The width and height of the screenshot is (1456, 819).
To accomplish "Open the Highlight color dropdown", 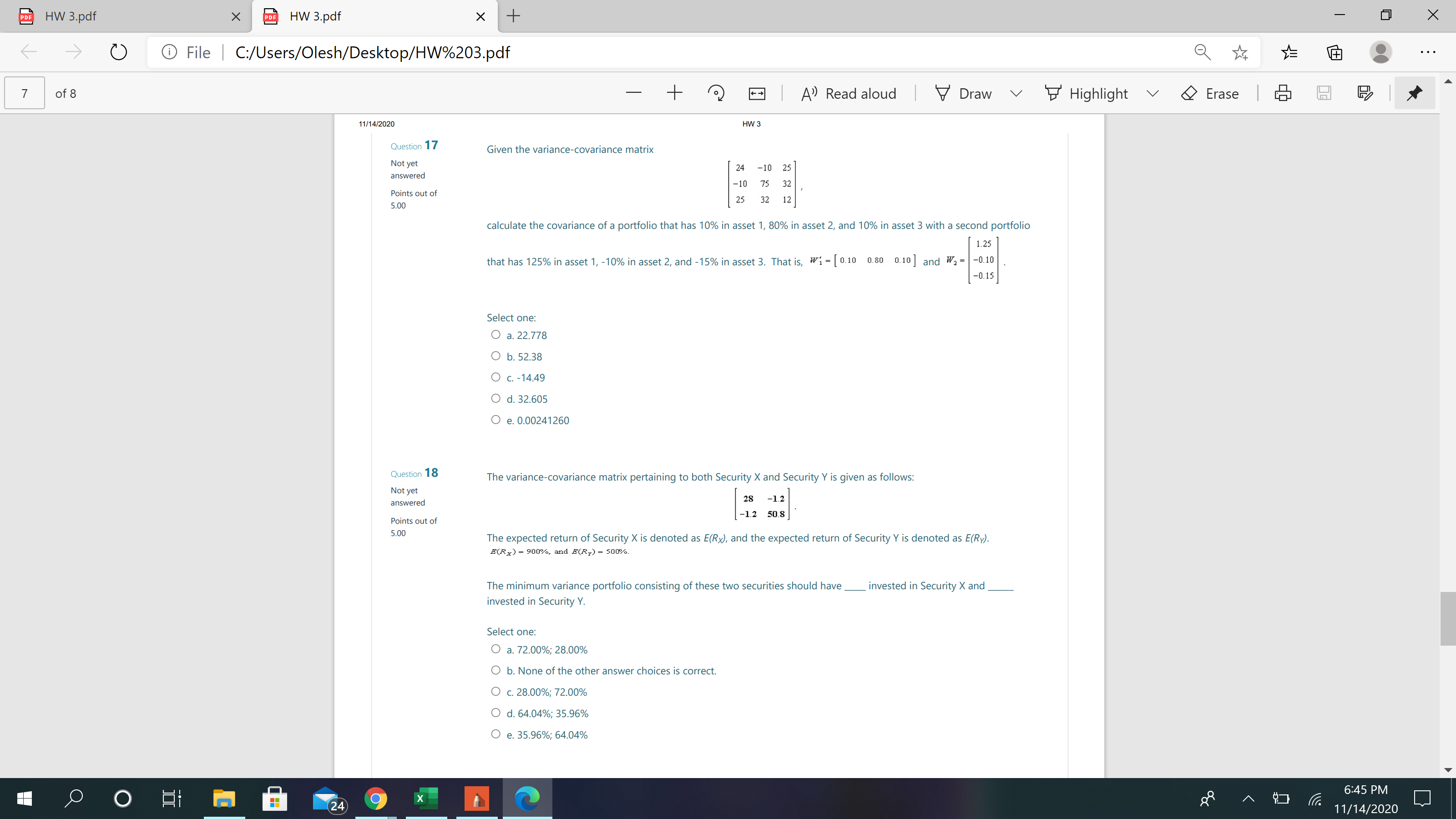I will [x=1153, y=93].
